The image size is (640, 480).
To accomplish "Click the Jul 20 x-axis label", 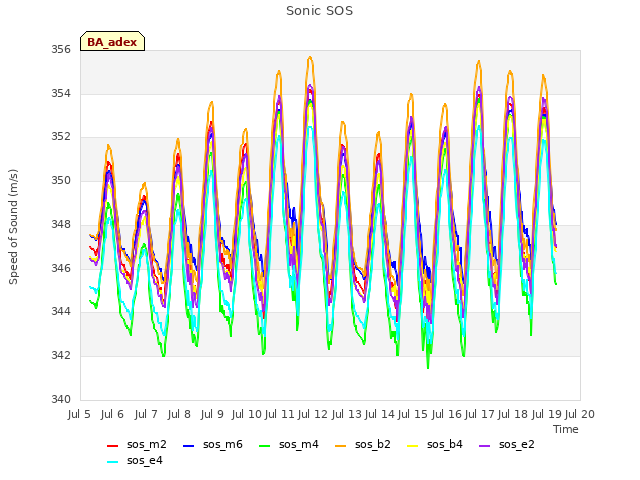I will click(x=580, y=414).
